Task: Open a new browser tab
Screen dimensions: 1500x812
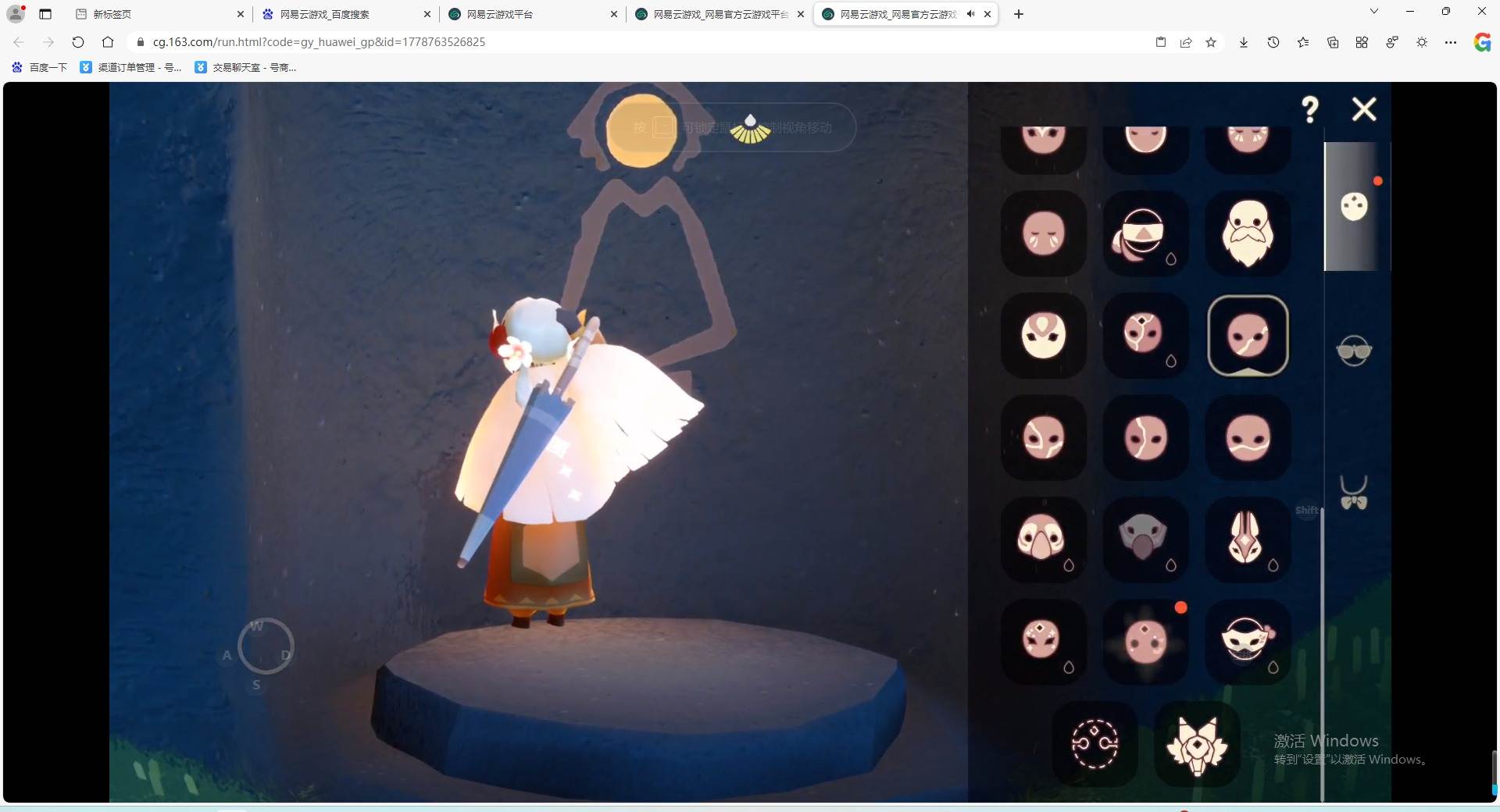Action: click(1019, 14)
